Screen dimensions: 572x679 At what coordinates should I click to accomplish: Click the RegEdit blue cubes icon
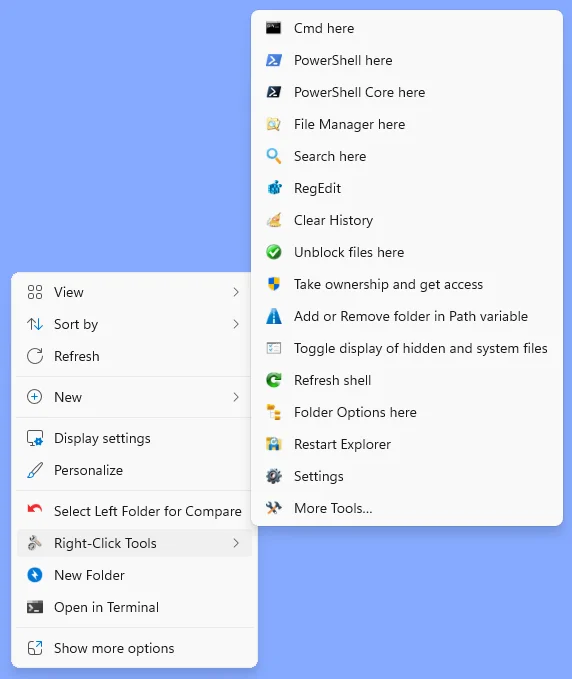(x=274, y=188)
